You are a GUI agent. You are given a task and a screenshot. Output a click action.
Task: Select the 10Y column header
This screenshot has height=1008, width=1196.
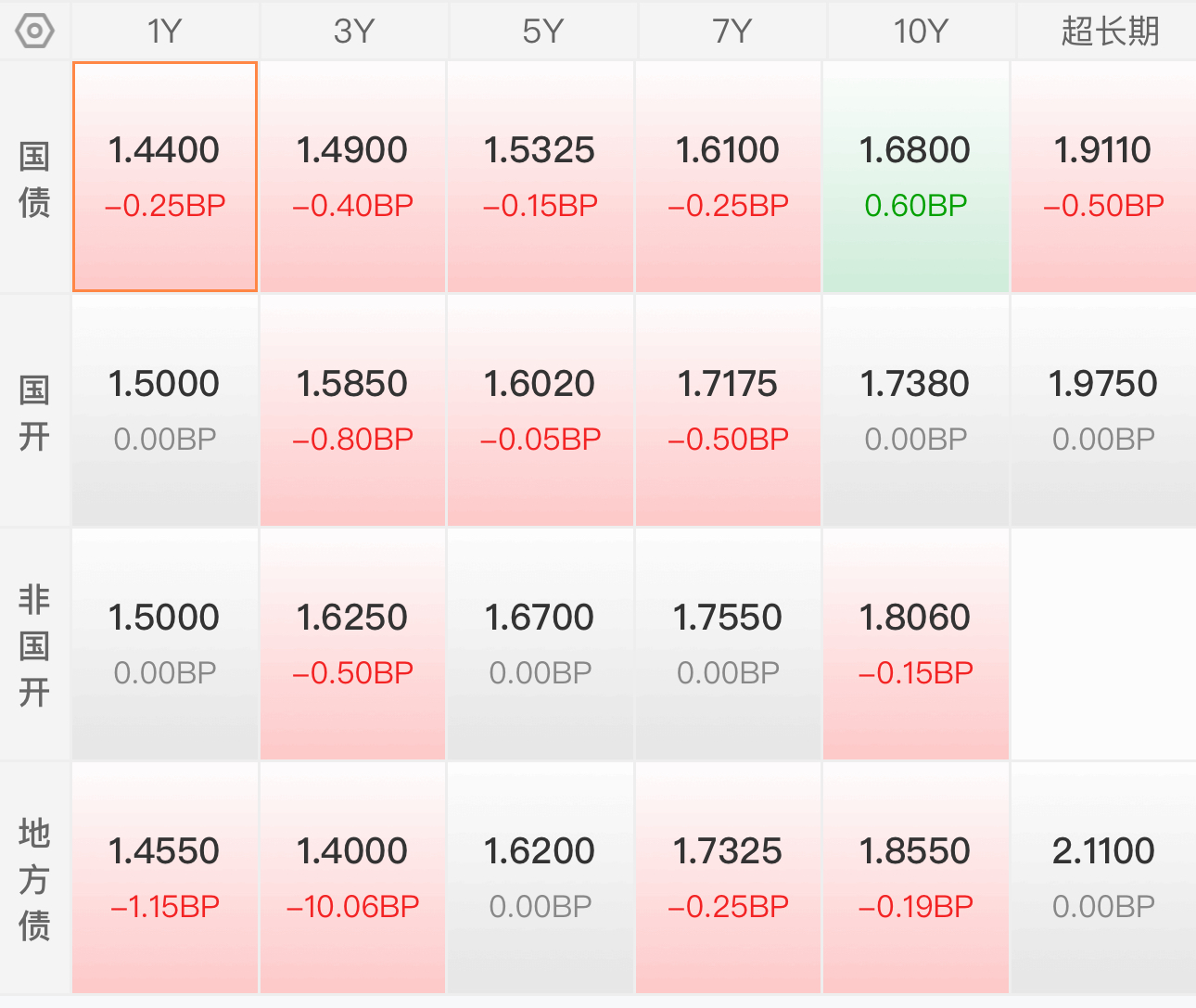point(921,31)
